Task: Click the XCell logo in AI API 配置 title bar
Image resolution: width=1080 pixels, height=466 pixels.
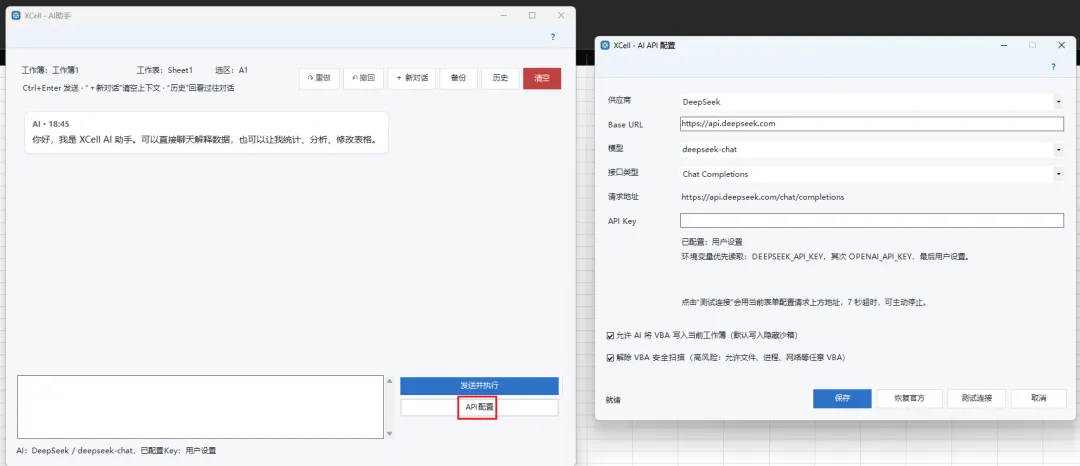Action: click(605, 45)
